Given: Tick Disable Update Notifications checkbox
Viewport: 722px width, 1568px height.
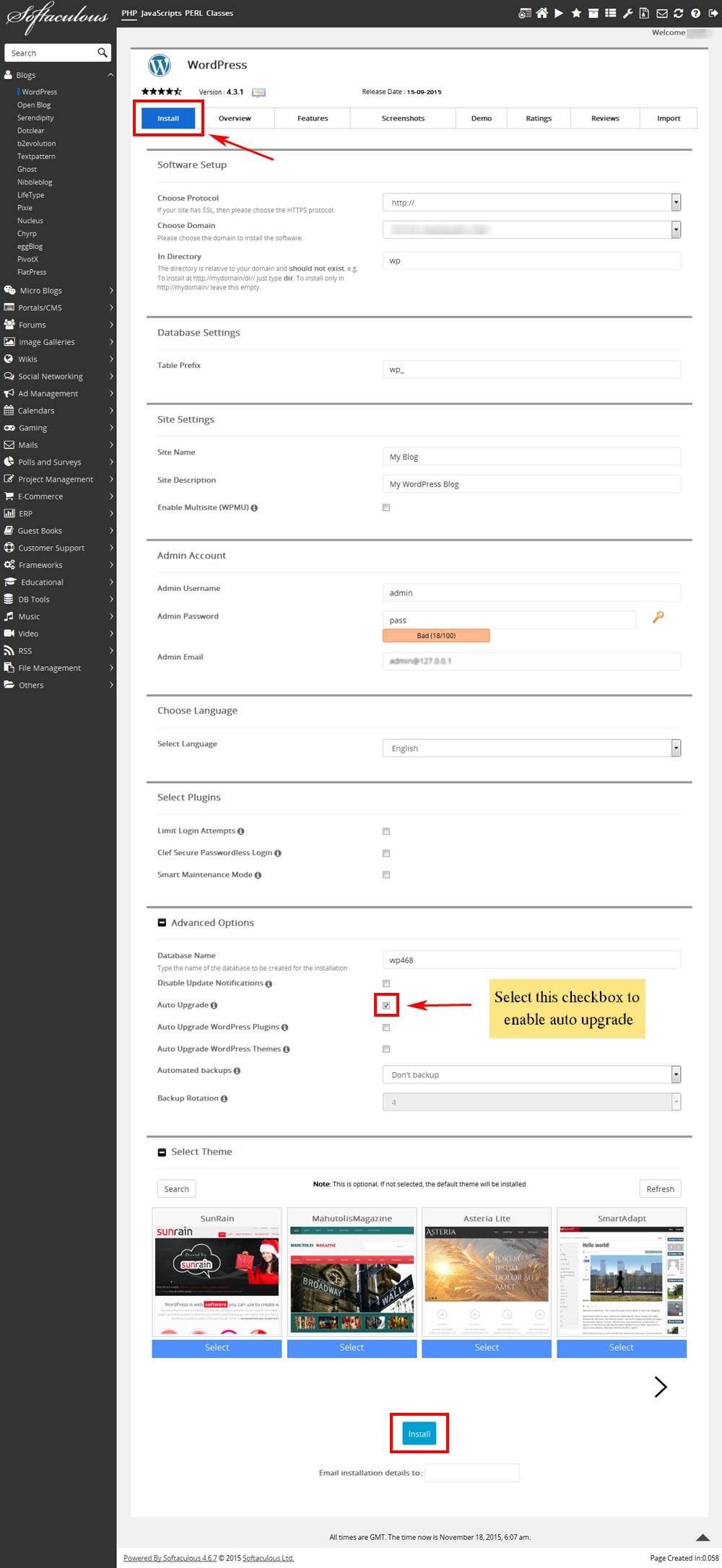Looking at the screenshot, I should [x=386, y=984].
